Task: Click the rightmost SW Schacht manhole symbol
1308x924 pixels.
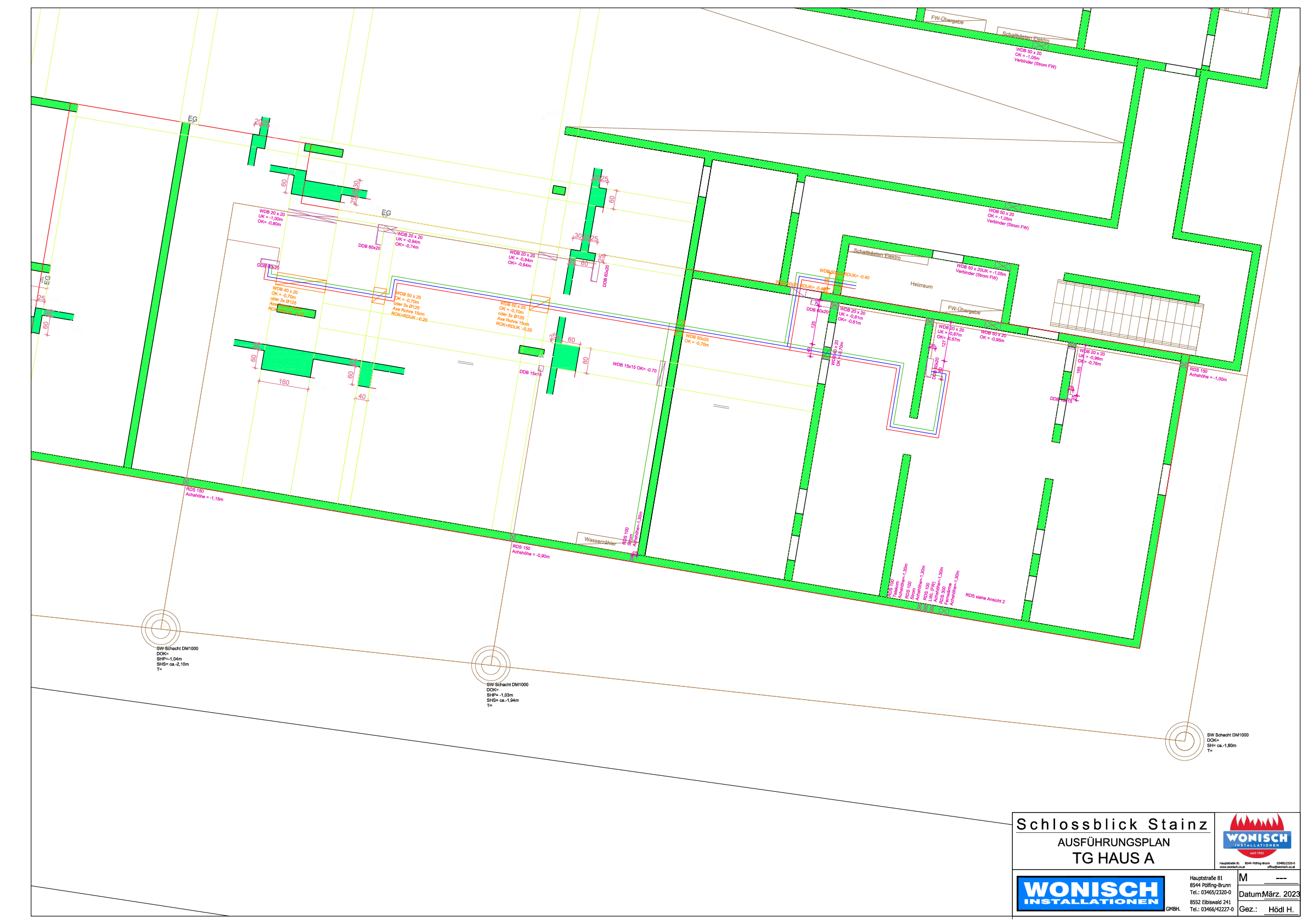Action: (1184, 741)
